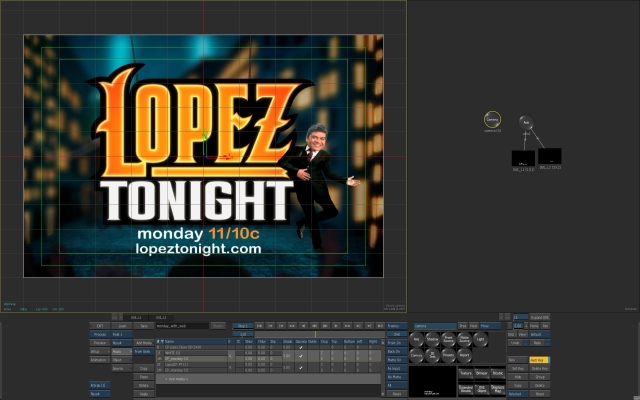The image size is (640, 400).
Task: Click the Import node button
Action: click(x=464, y=356)
